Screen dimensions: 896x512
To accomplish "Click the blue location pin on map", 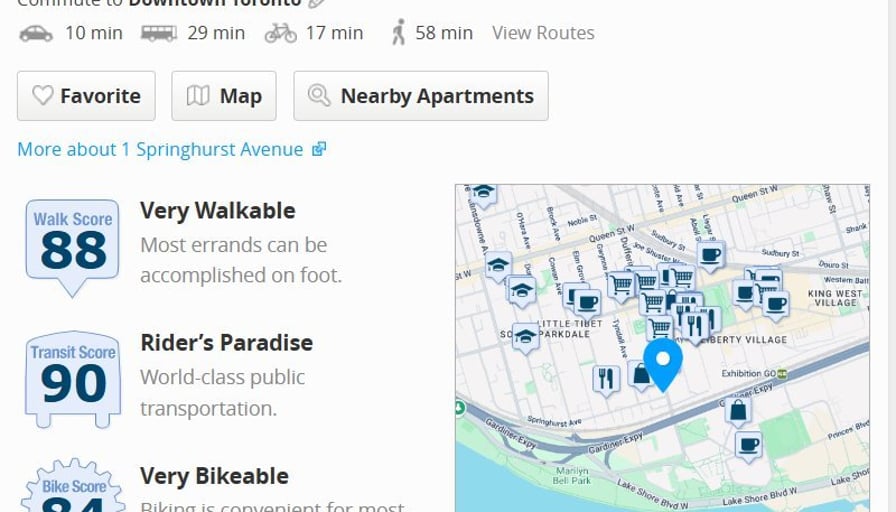I will tap(662, 362).
